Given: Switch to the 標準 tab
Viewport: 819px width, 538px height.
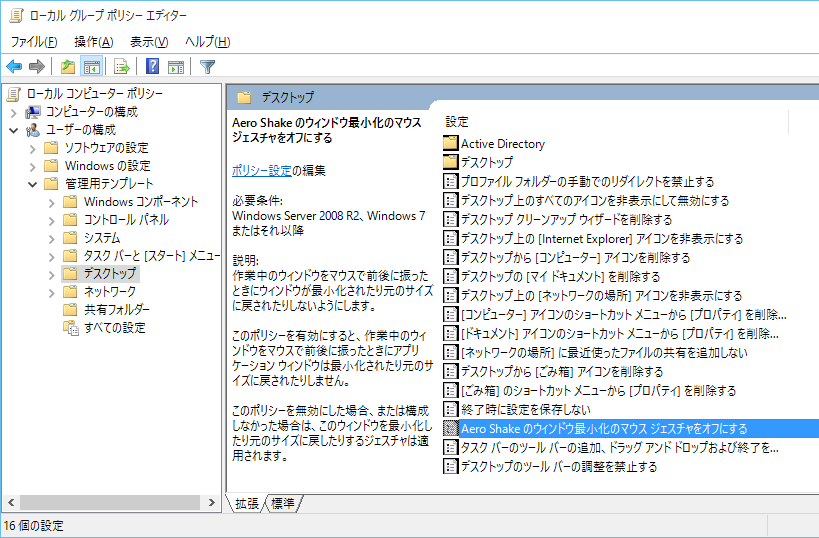Looking at the screenshot, I should [283, 503].
